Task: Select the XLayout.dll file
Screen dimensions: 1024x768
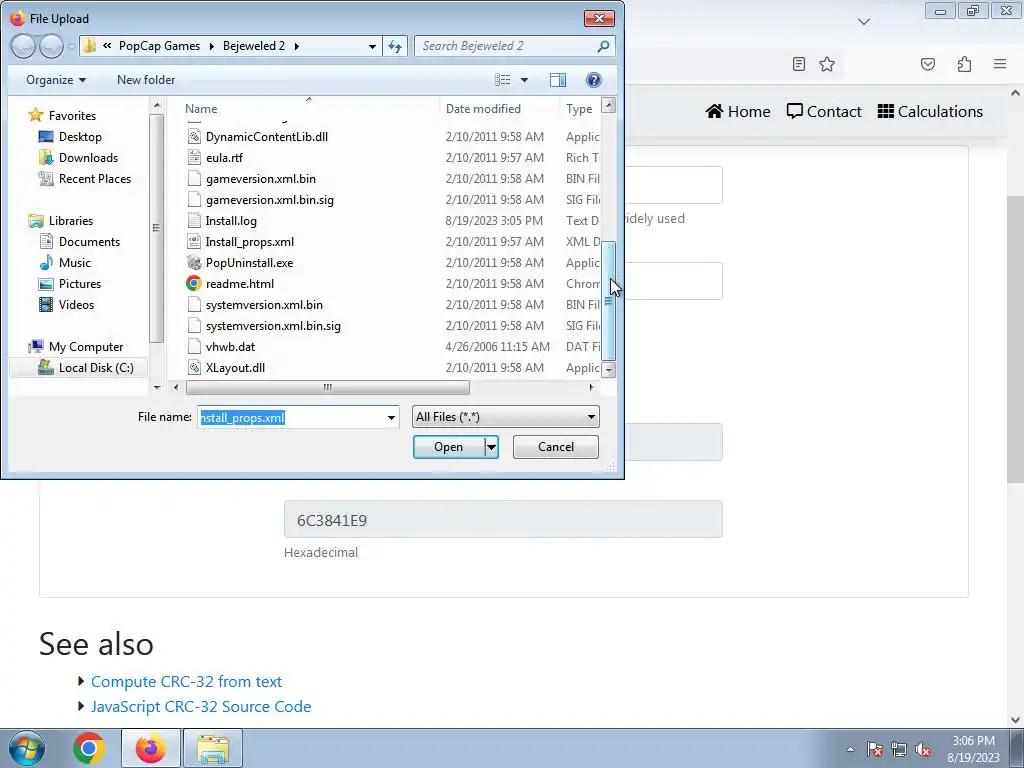Action: coord(235,368)
